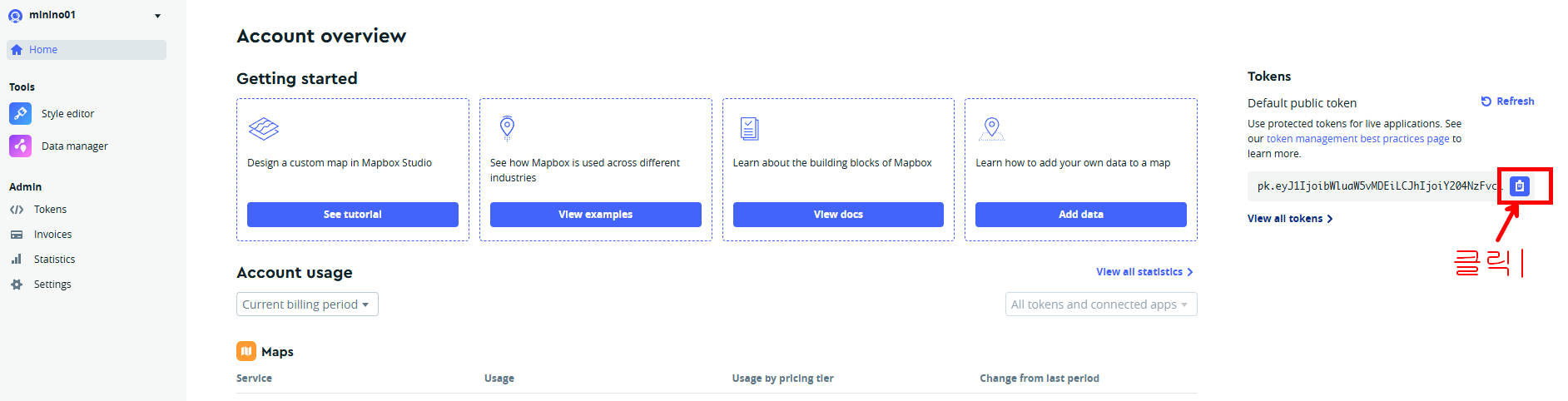Select Invoices in the Admin menu
Viewport: 1568px width, 401px height.
(52, 235)
